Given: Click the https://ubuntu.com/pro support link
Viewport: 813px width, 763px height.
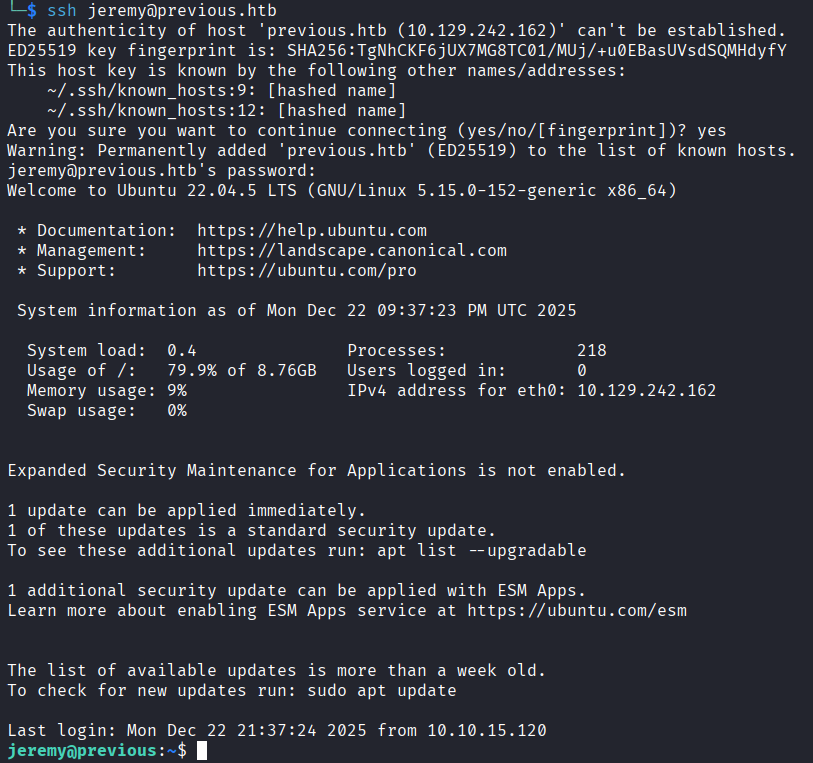Looking at the screenshot, I should pos(306,270).
